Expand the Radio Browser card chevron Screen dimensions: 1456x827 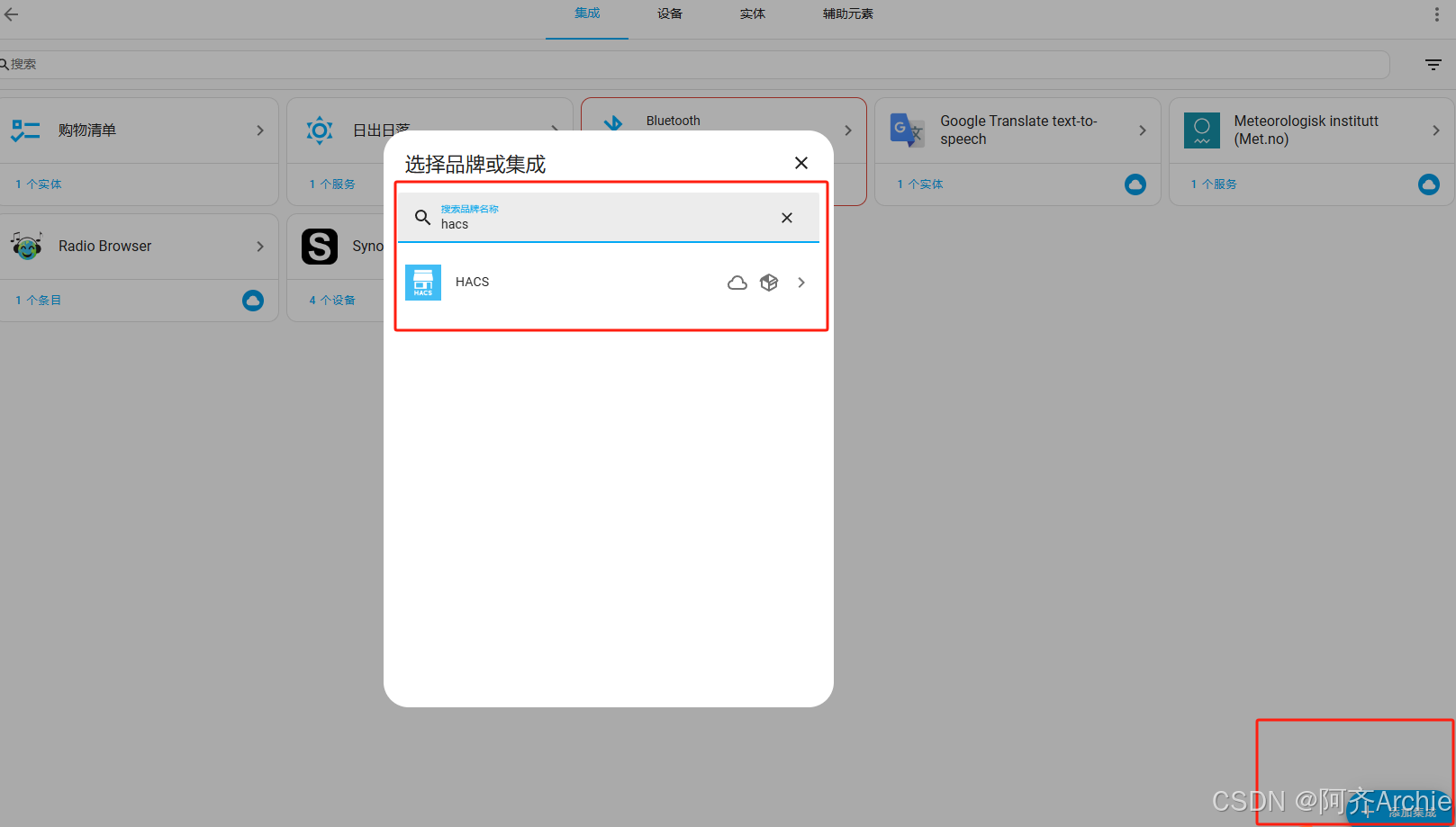[x=260, y=247]
